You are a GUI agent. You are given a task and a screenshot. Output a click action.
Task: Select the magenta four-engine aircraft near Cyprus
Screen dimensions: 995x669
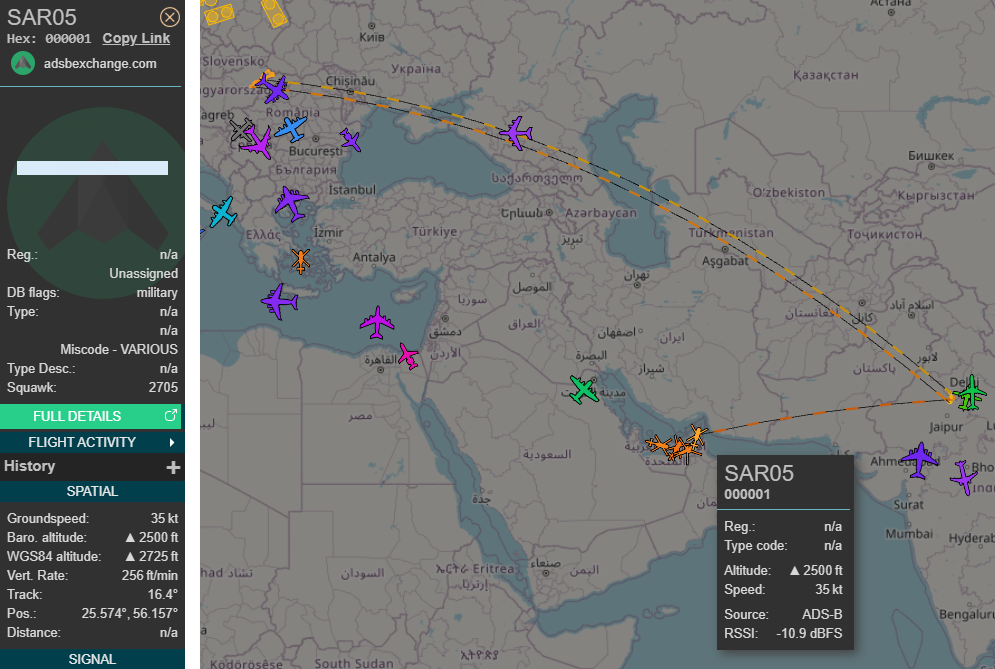377,322
